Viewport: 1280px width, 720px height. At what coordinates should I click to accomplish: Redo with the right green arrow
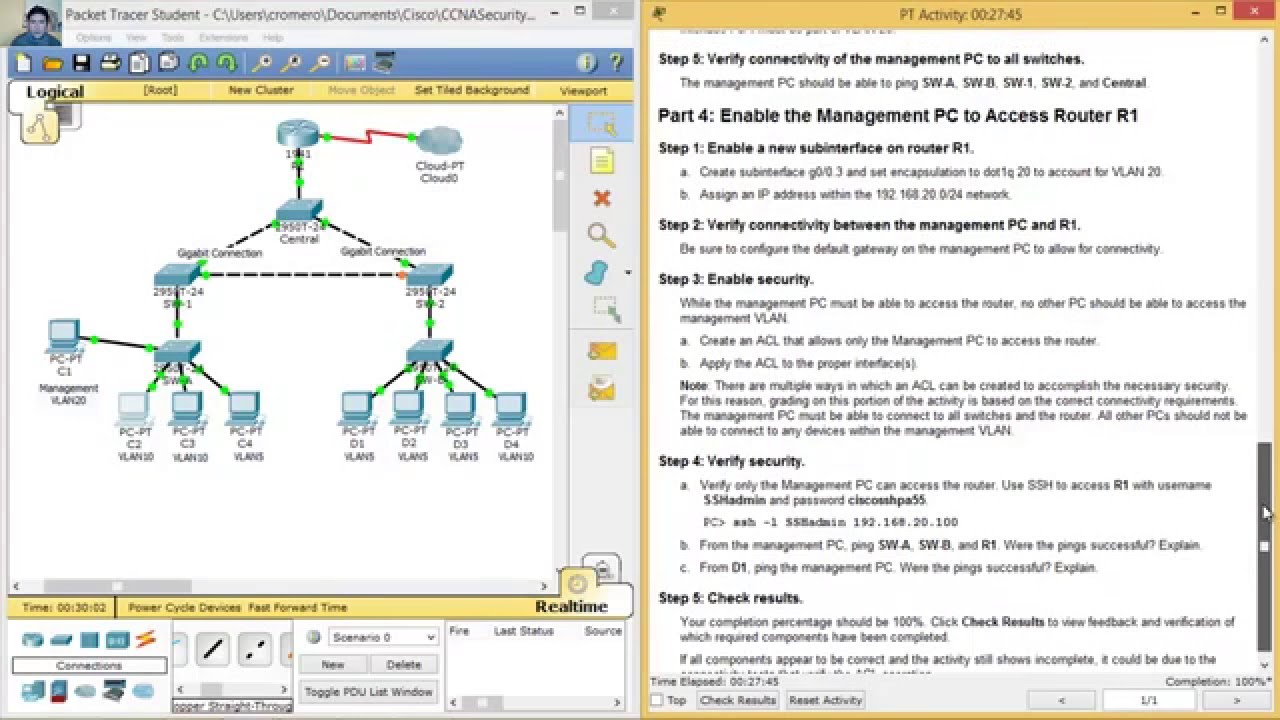[x=226, y=63]
